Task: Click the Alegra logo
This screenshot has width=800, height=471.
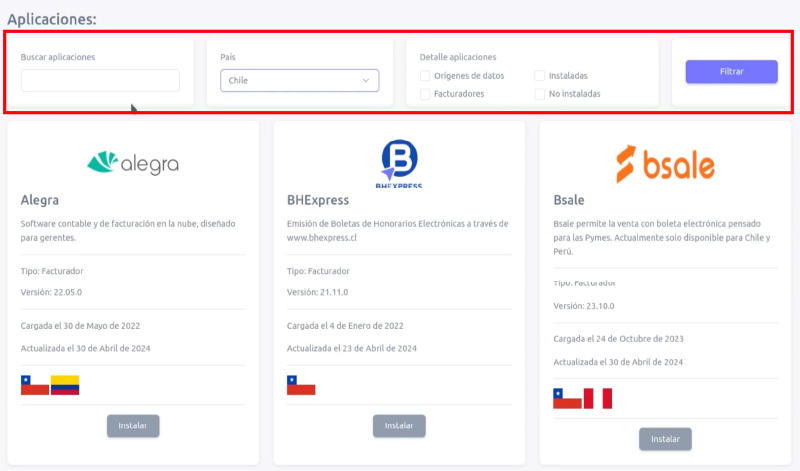Action: [x=133, y=163]
